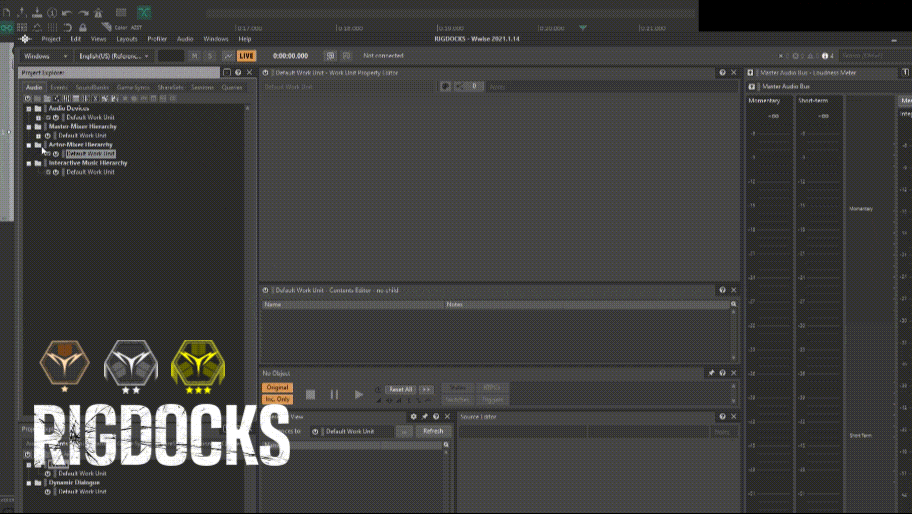912x514 pixels.
Task: Switch to the Audio tab in Project Explorer
Action: click(34, 87)
